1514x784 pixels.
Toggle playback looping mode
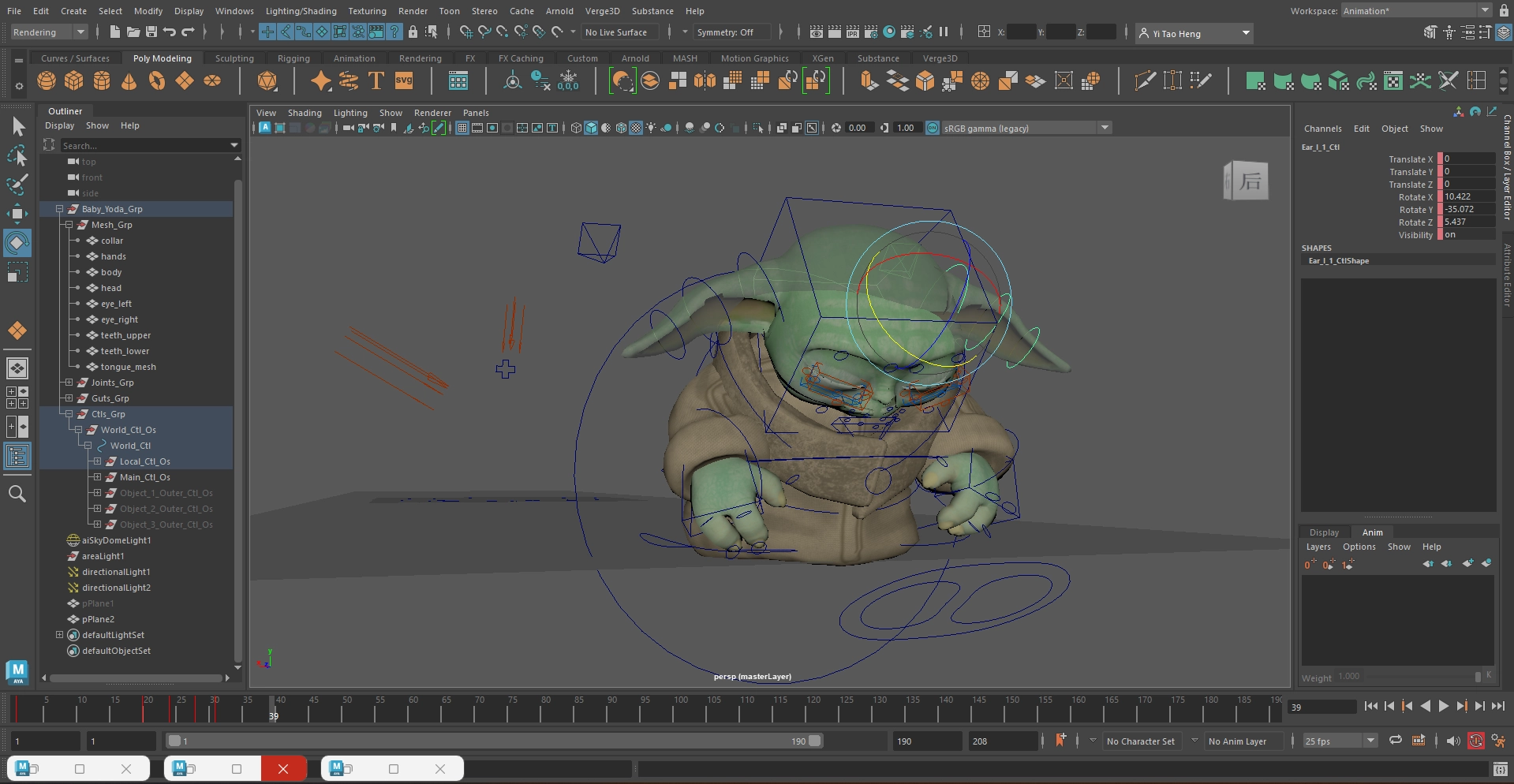coord(1396,741)
